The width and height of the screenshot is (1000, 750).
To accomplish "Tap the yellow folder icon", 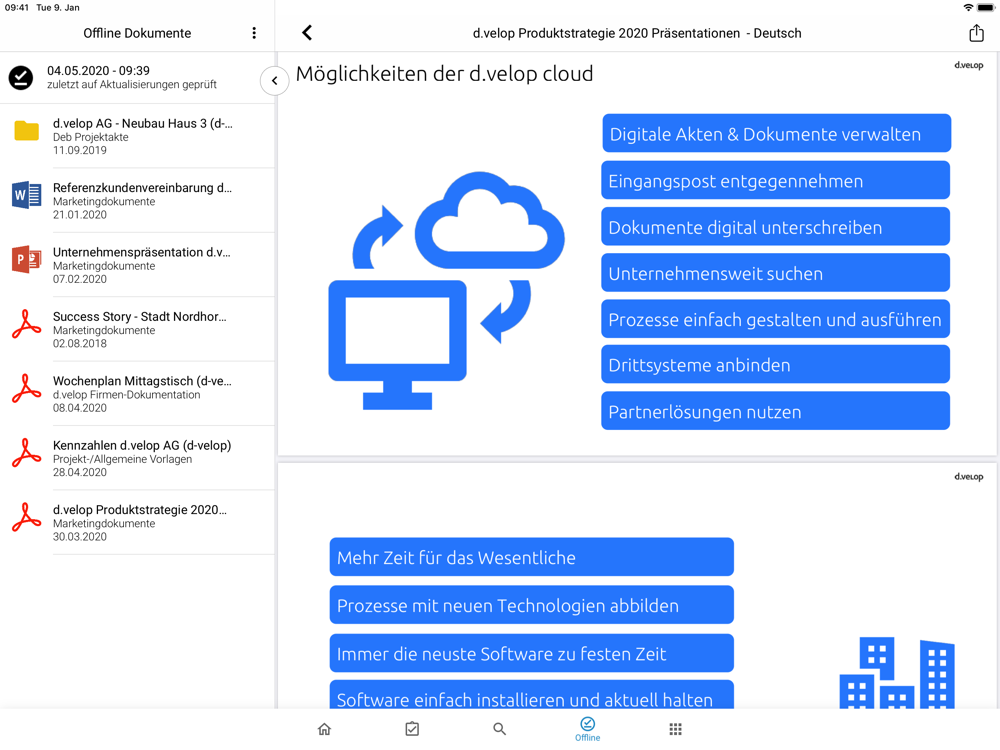I will click(x=27, y=131).
